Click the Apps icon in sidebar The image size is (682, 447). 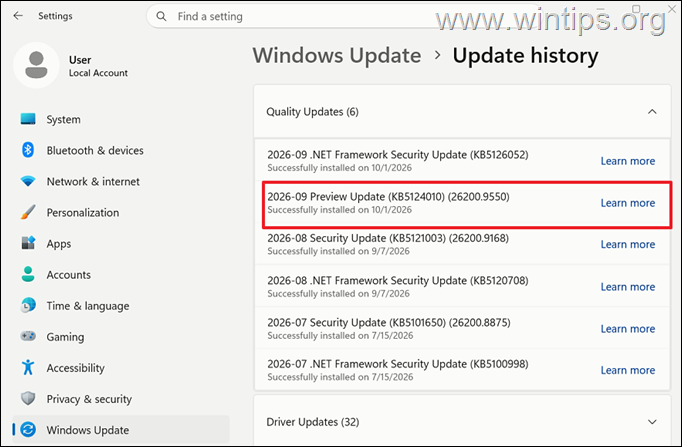[x=28, y=243]
